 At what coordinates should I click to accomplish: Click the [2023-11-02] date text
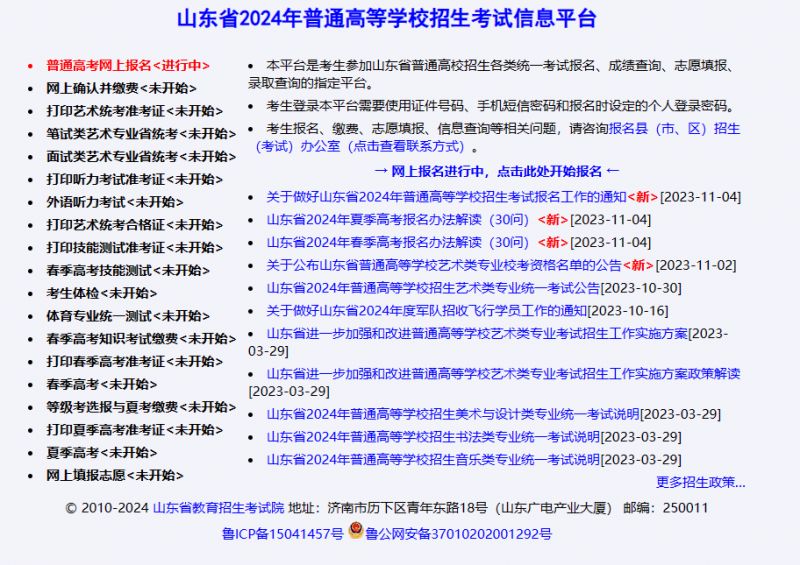click(x=696, y=265)
